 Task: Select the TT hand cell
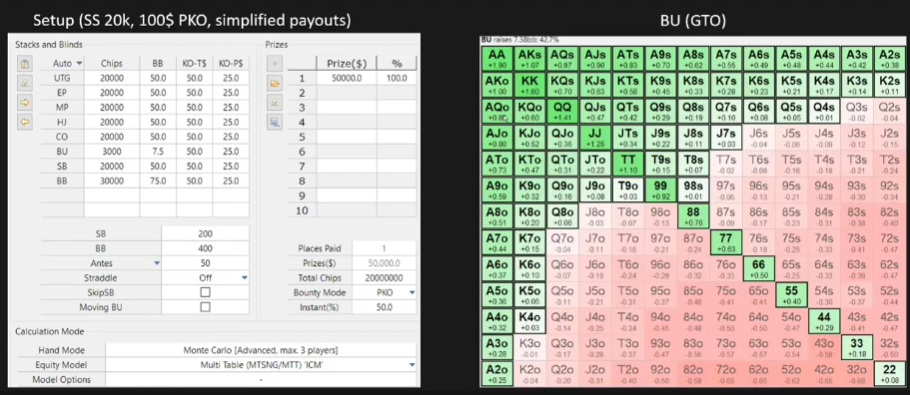coord(629,164)
